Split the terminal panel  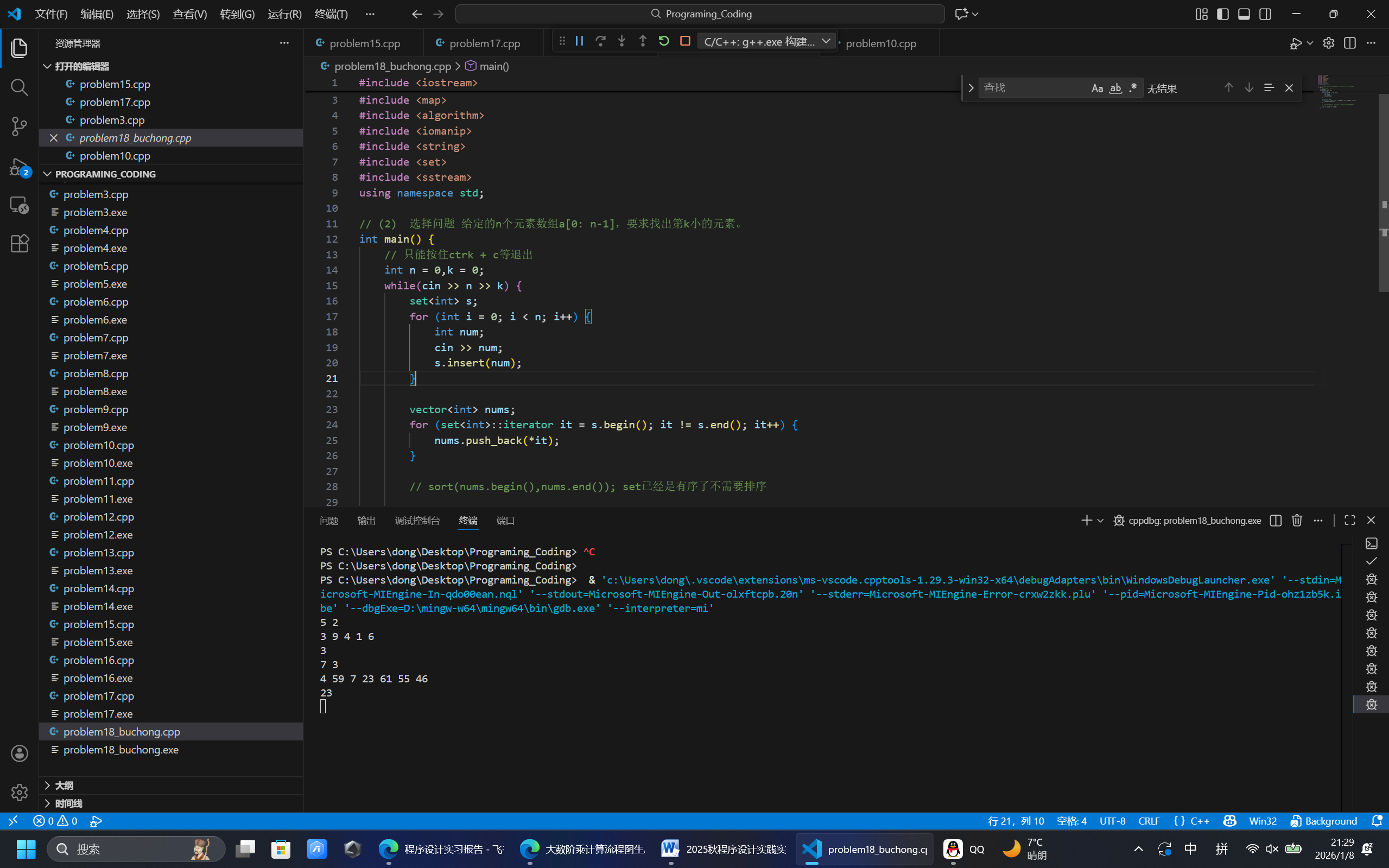[x=1276, y=520]
